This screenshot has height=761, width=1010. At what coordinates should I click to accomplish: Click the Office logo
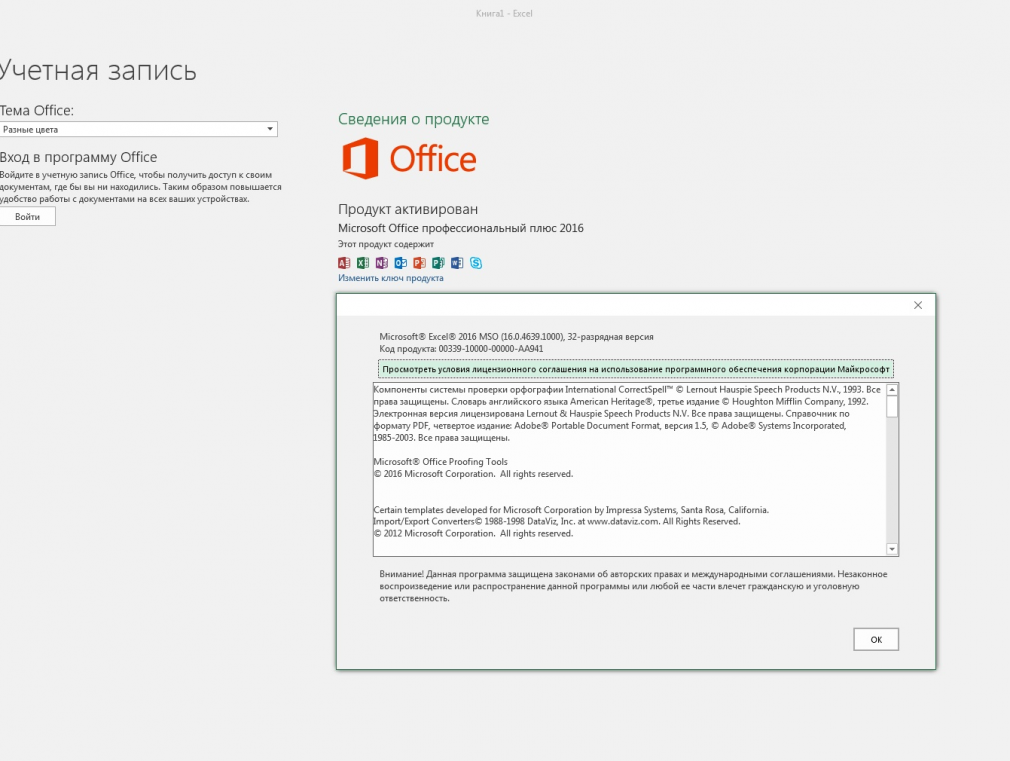(x=409, y=158)
